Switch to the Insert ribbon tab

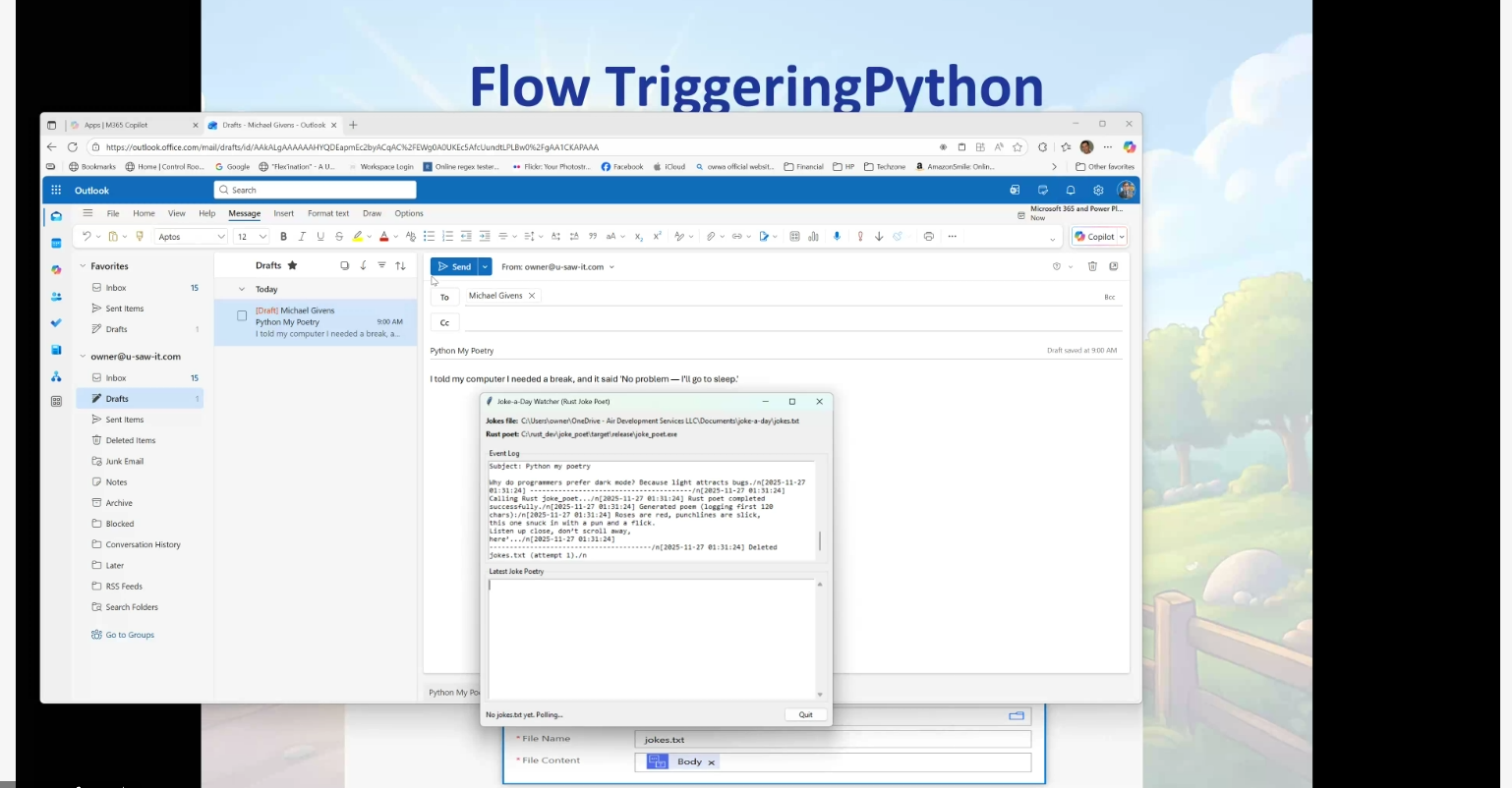pos(283,213)
